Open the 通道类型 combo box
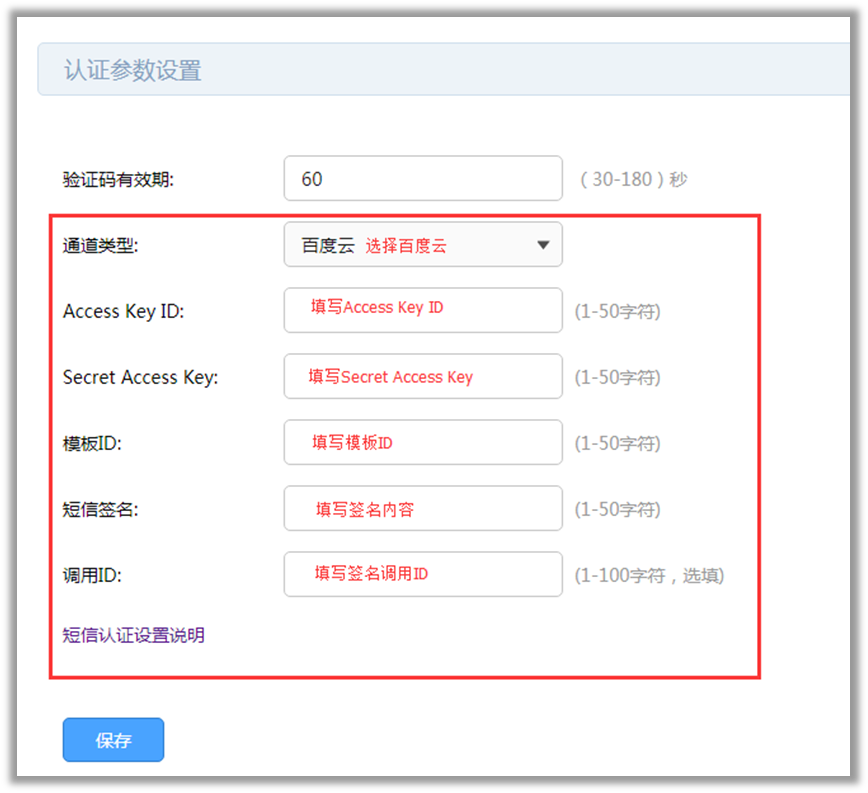Image resolution: width=868 pixels, height=793 pixels. tap(422, 245)
